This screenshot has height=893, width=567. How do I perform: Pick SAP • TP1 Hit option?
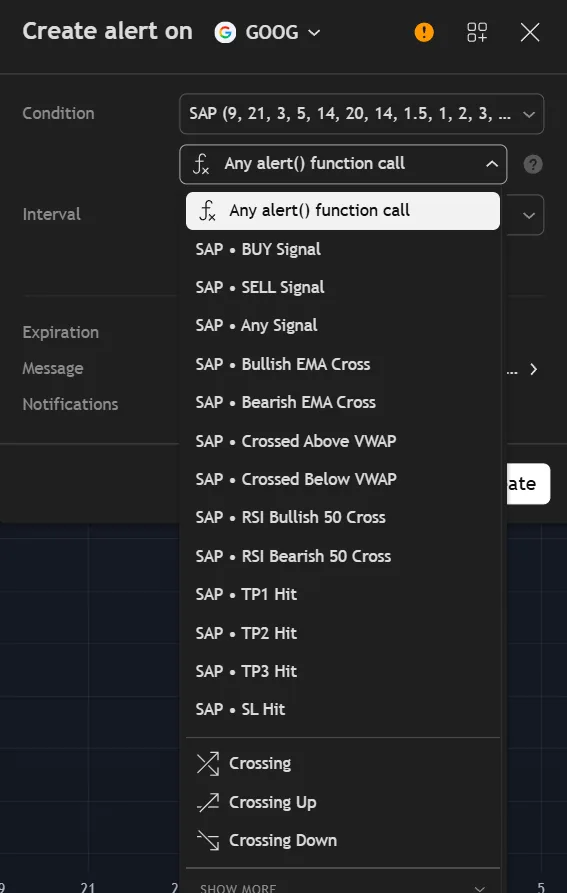click(343, 595)
